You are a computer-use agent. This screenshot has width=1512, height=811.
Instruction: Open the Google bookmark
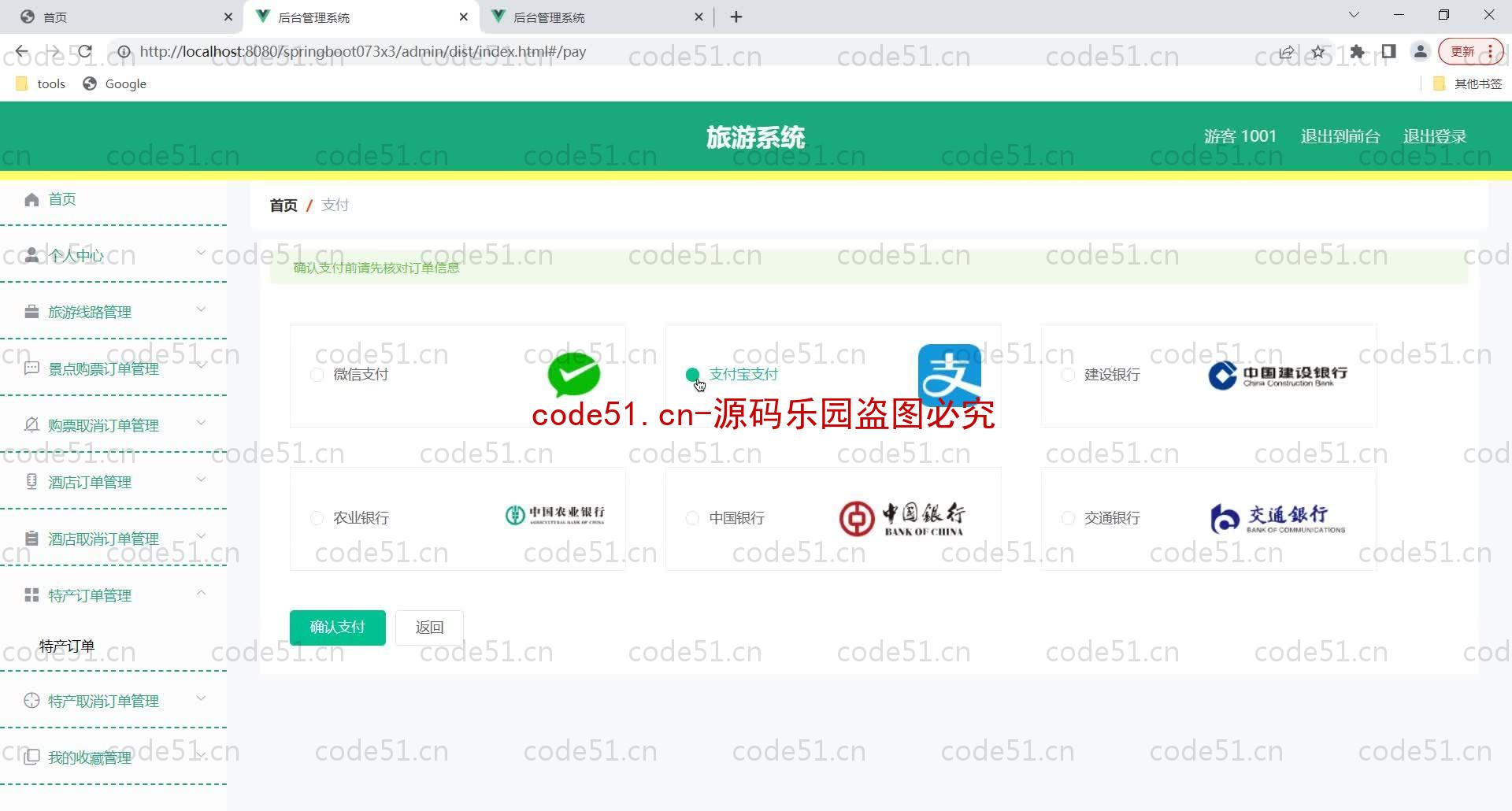(115, 83)
